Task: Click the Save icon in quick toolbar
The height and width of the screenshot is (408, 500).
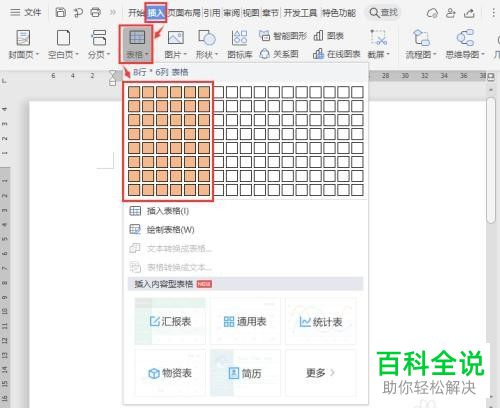Action: tap(61, 13)
